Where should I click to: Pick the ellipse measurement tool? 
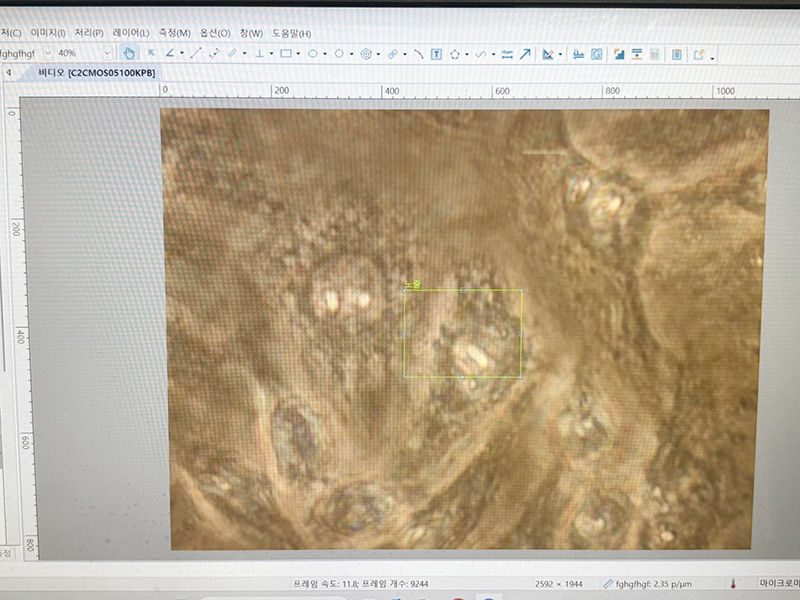click(x=313, y=53)
